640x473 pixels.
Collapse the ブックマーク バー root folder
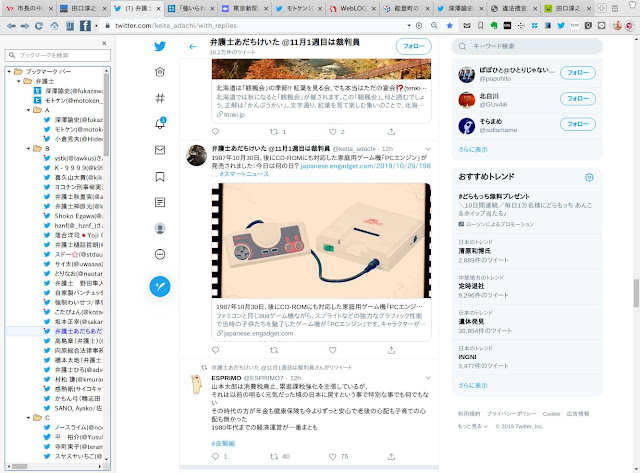(x=9, y=71)
